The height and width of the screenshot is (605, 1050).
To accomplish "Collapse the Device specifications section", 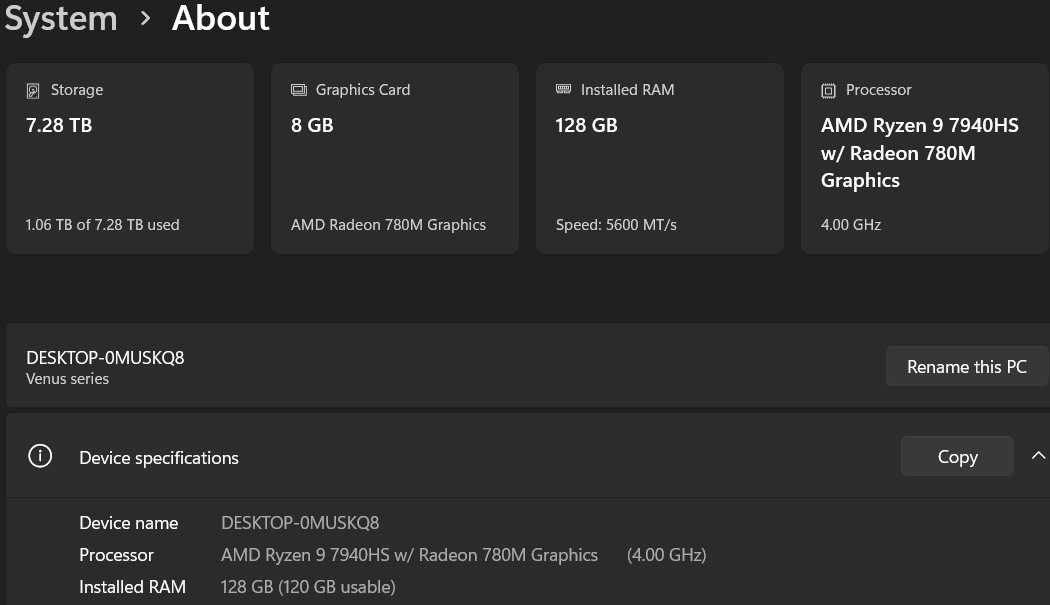I will [1036, 457].
